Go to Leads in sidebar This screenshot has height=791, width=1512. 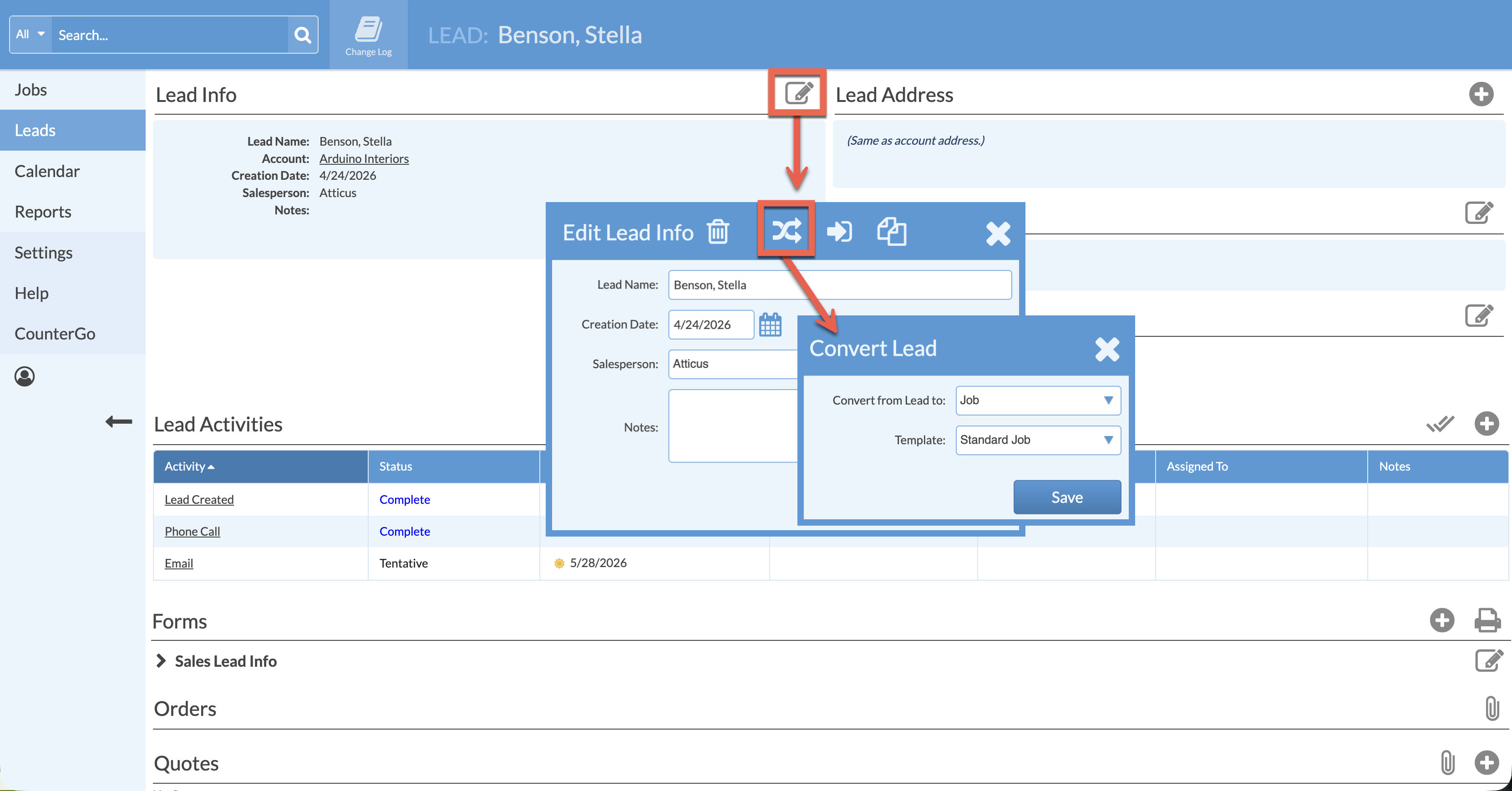click(73, 130)
